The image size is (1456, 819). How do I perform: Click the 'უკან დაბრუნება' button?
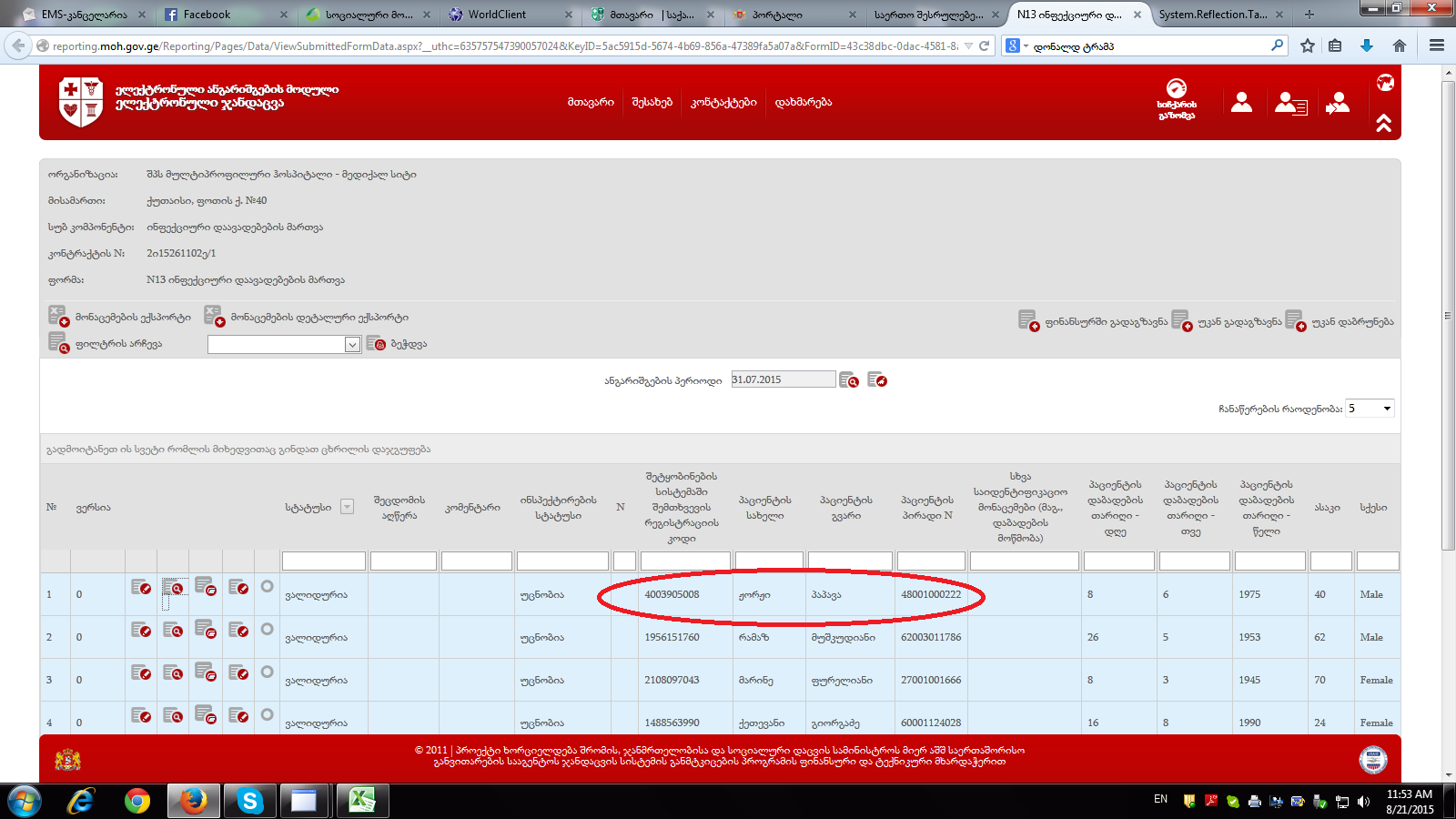click(x=1340, y=321)
